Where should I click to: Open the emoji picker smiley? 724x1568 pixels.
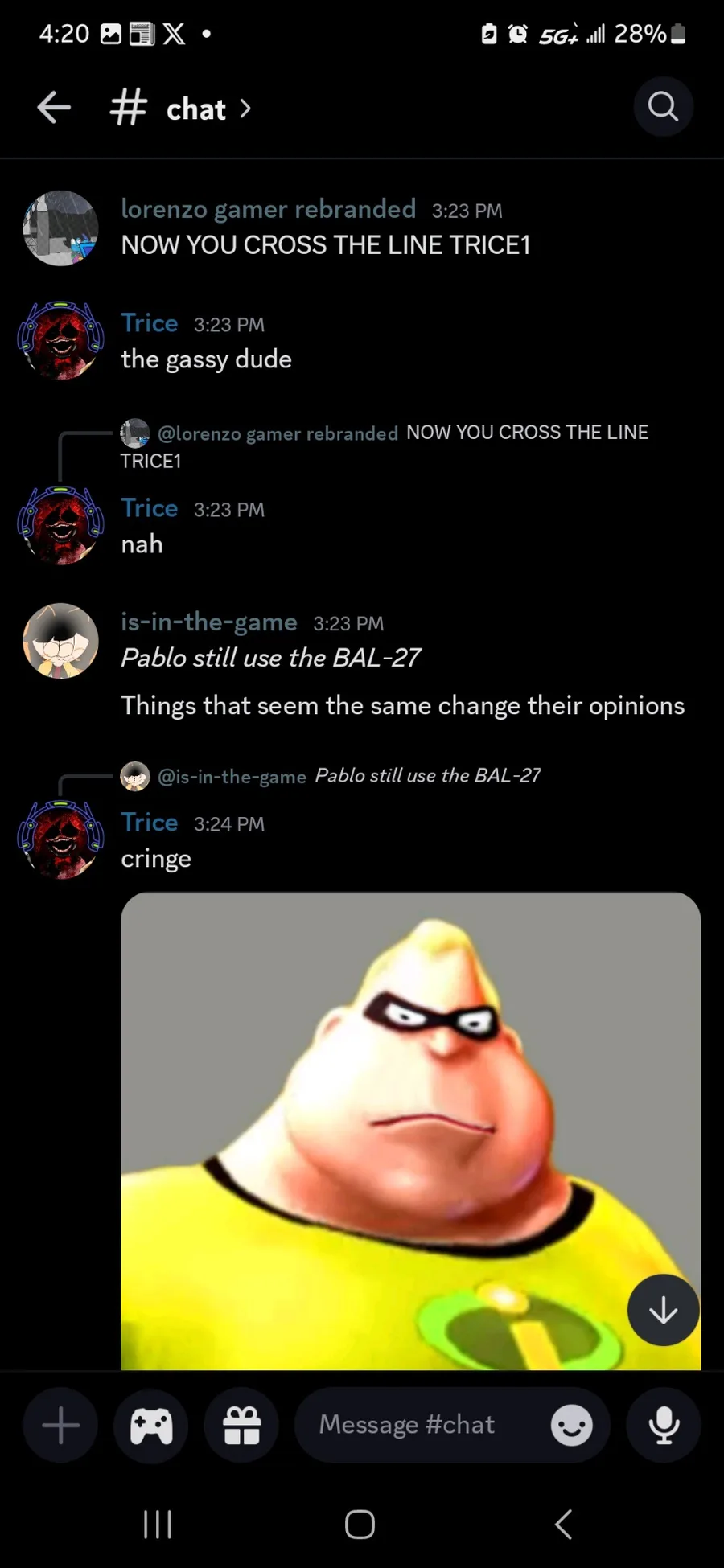coord(571,1425)
